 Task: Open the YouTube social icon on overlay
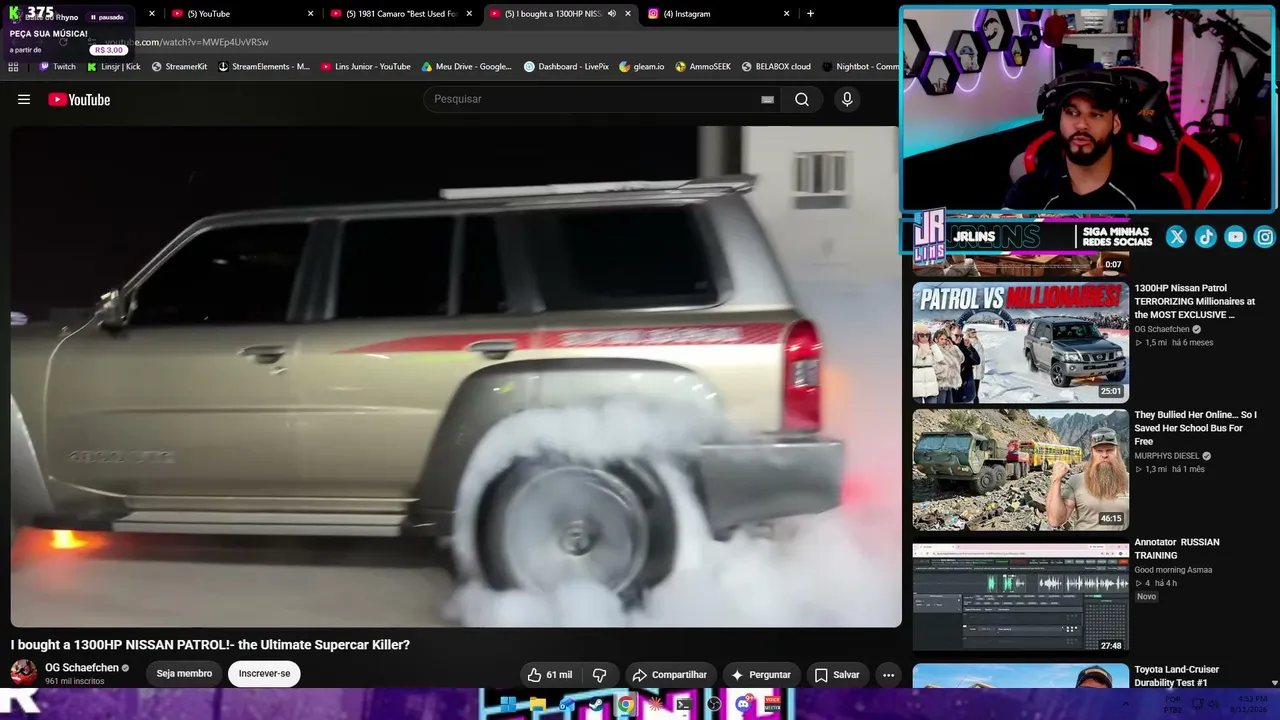[1236, 237]
